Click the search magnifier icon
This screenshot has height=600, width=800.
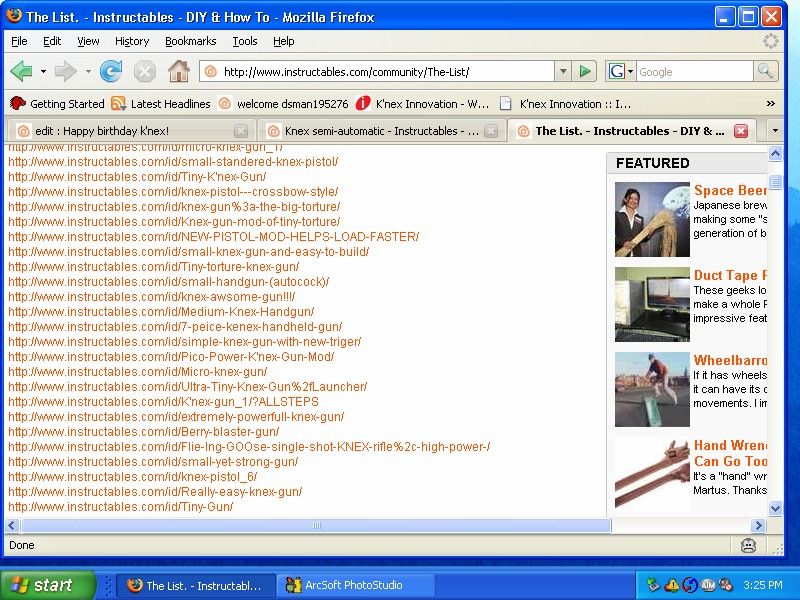coord(765,71)
